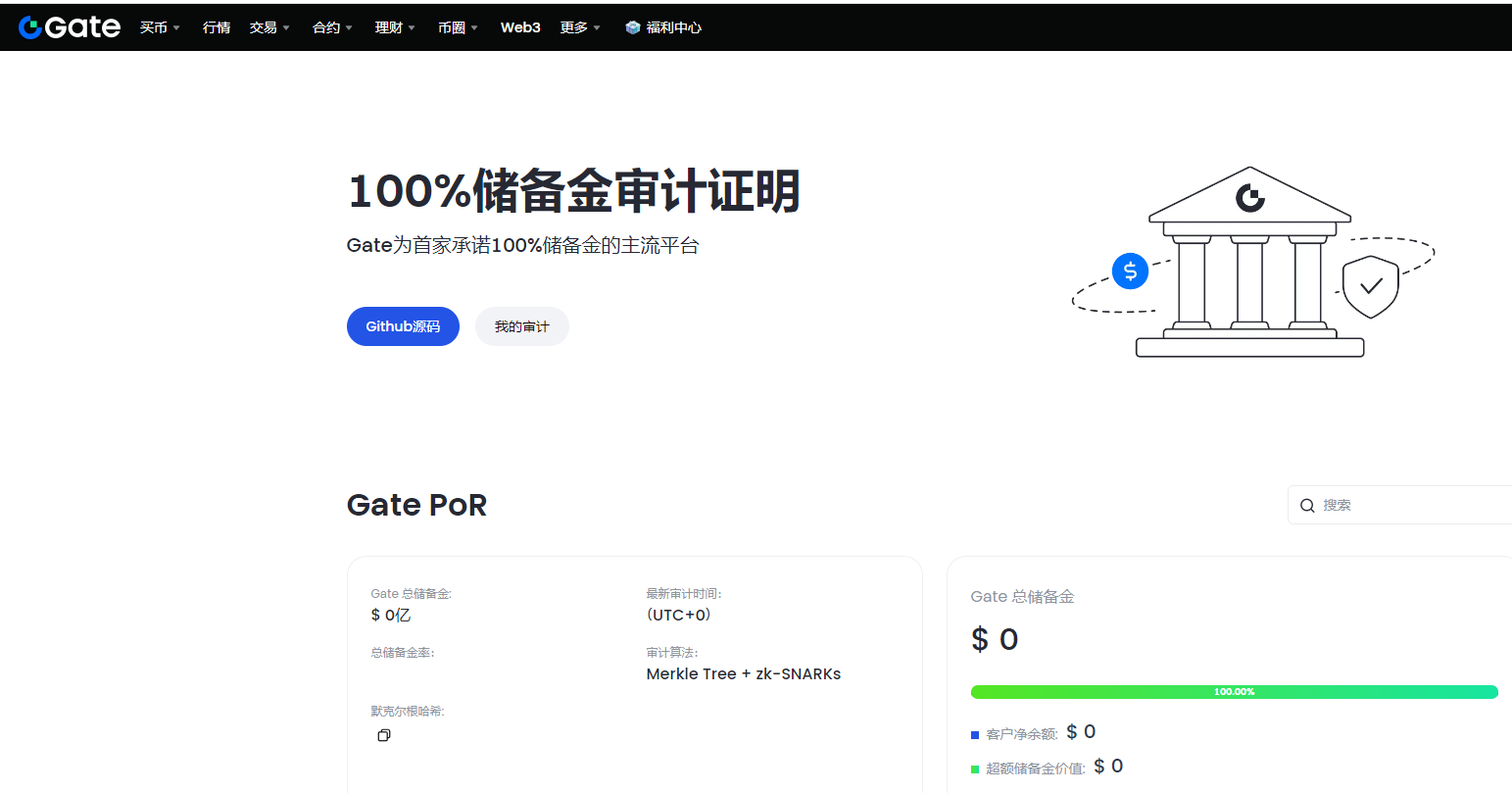Click the shield checkmark icon
1512x793 pixels.
[1370, 286]
